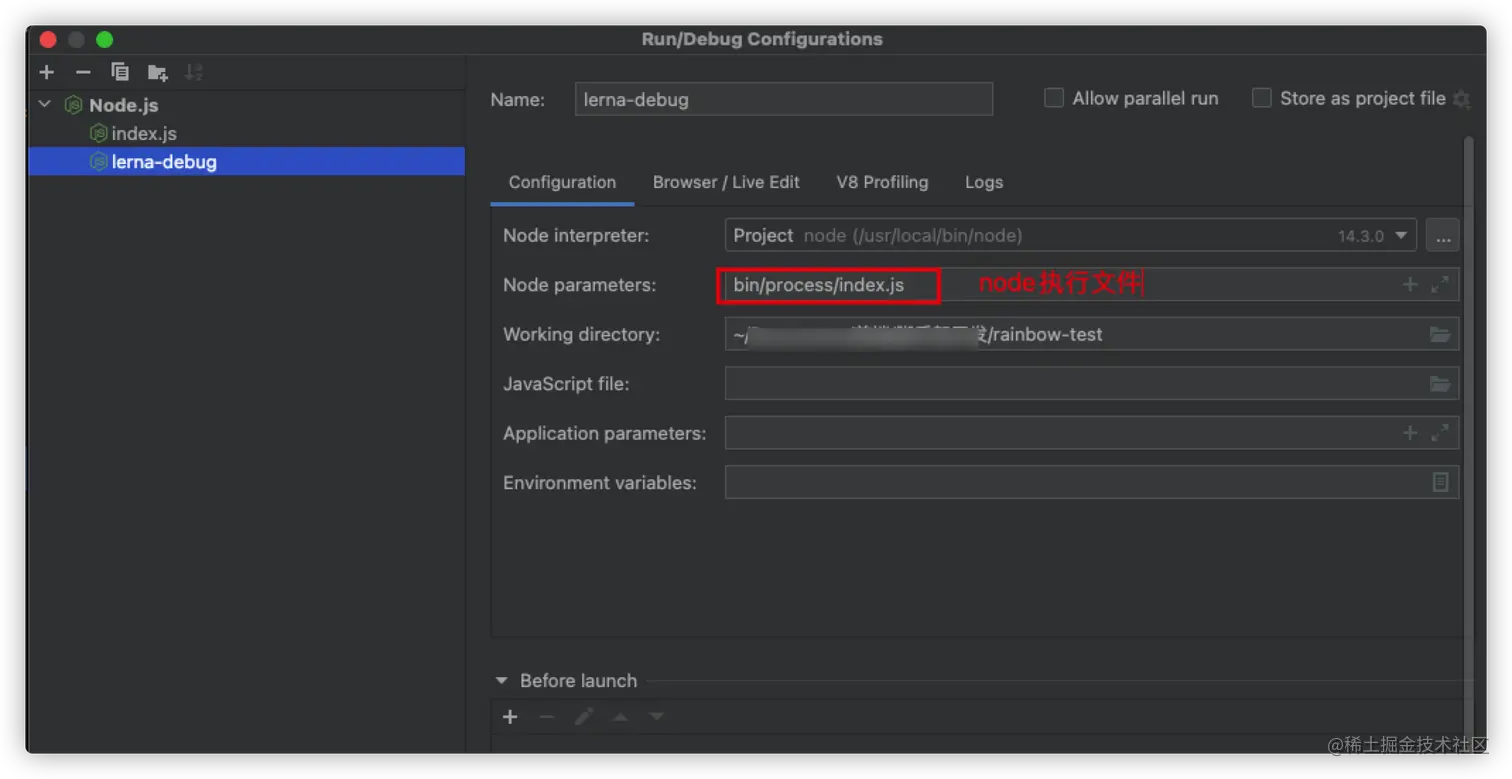Select the index.js configuration
Image resolution: width=1512 pixels, height=779 pixels.
tap(144, 133)
